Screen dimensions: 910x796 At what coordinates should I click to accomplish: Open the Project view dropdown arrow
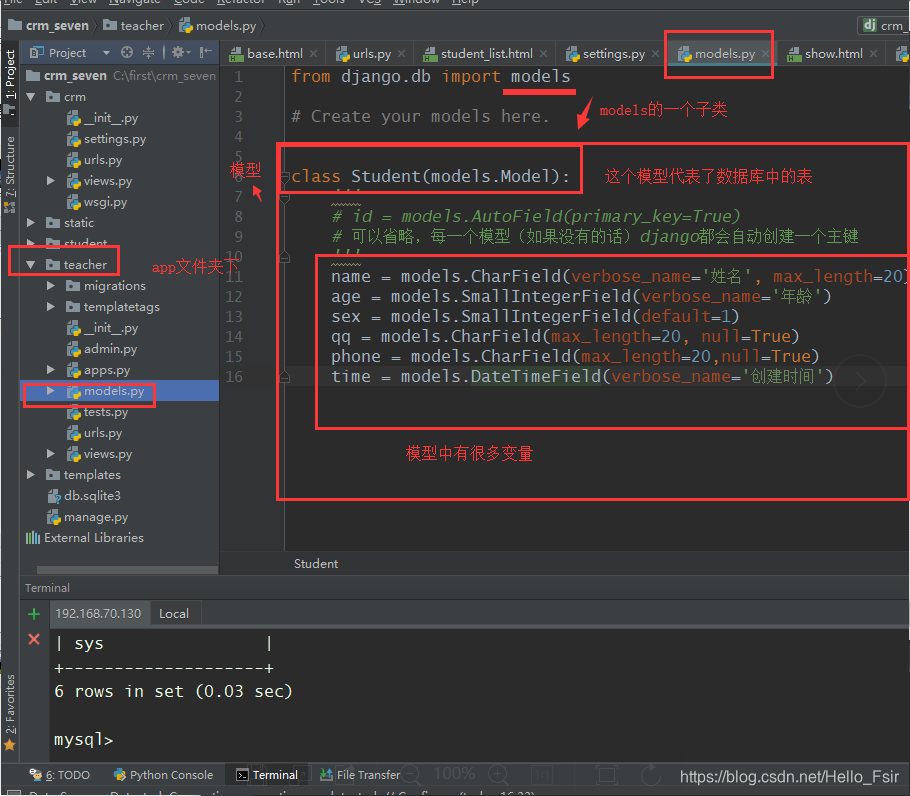[x=106, y=53]
